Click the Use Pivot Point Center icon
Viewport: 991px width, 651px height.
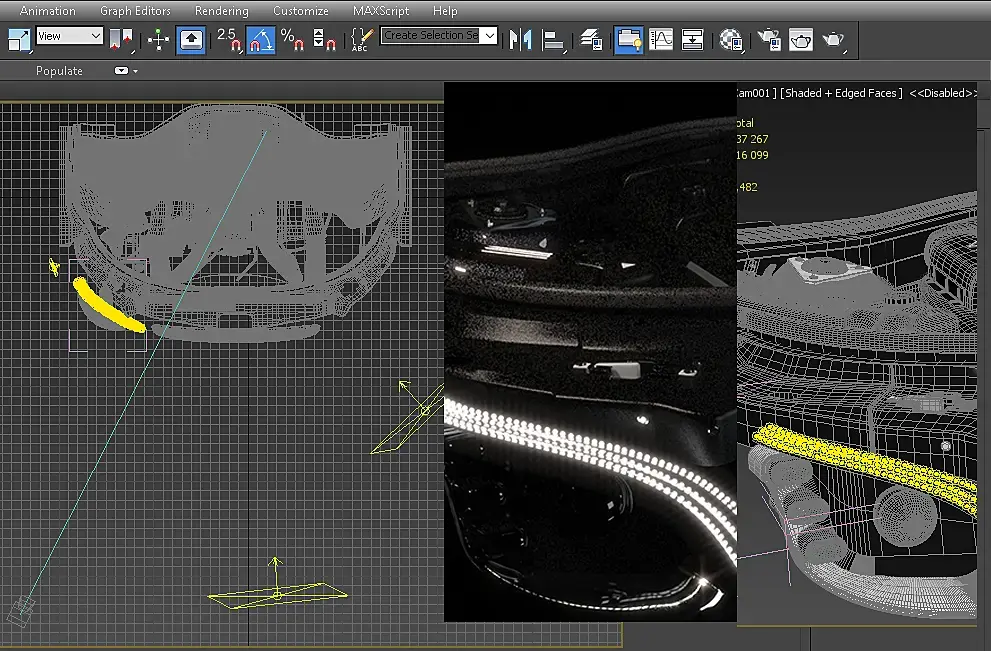pyautogui.click(x=122, y=40)
